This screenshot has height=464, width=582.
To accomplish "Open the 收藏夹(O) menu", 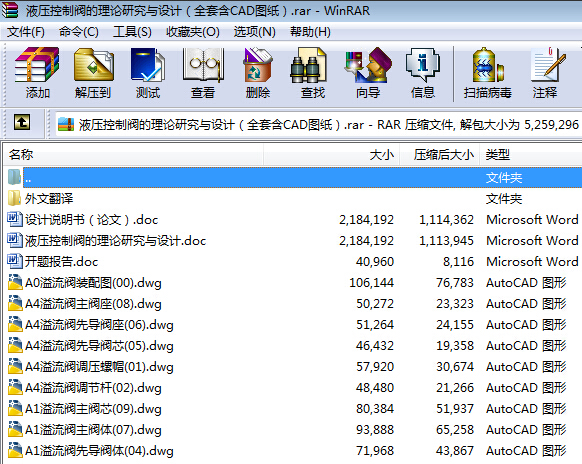I will 193,32.
